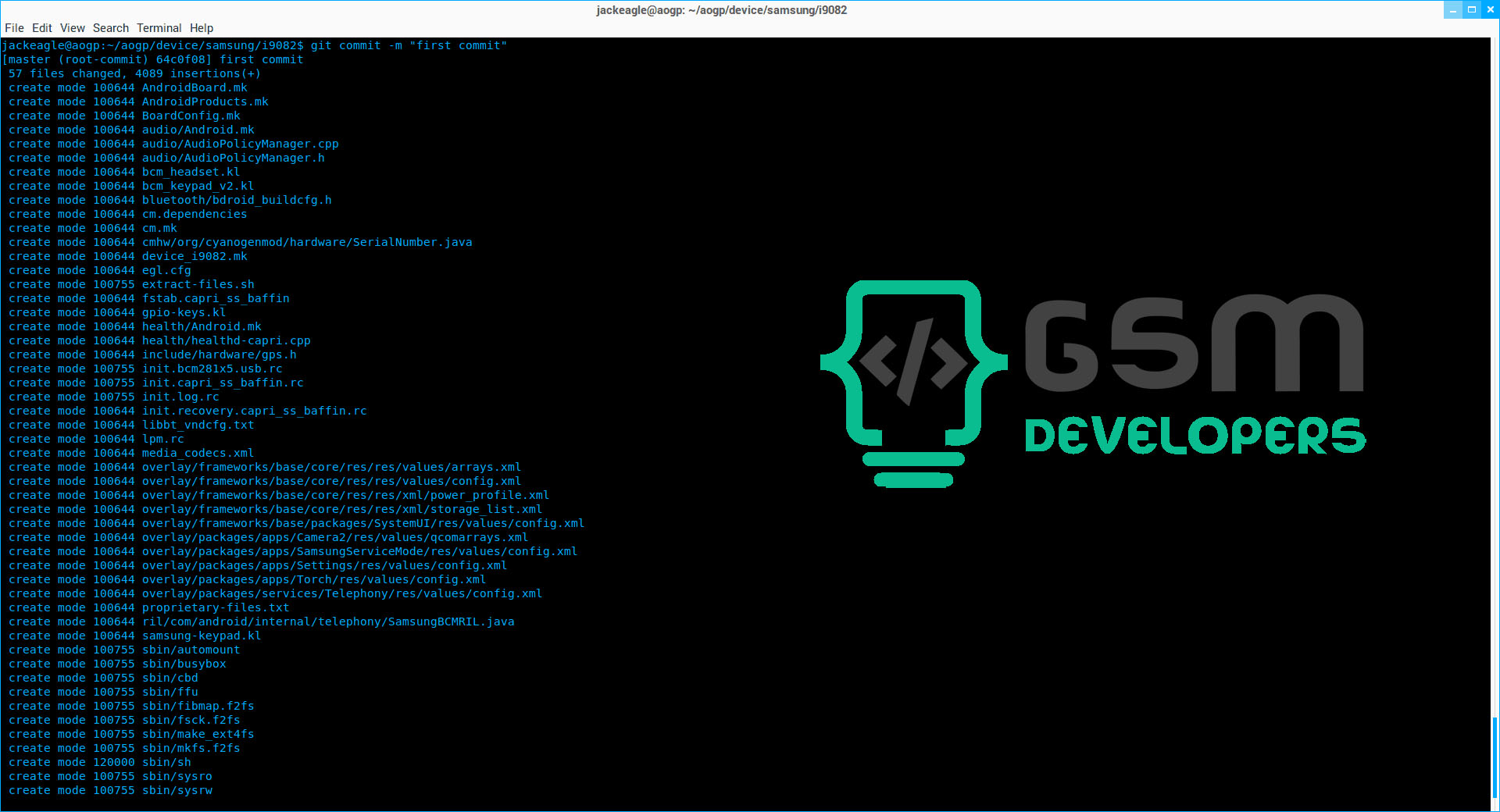Click the cm.dependencies line

127,214
